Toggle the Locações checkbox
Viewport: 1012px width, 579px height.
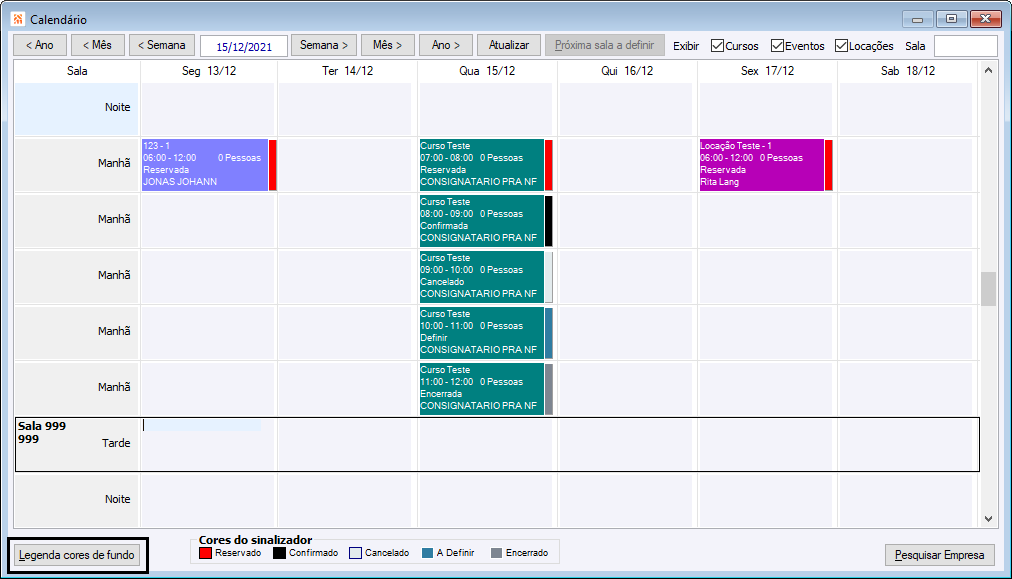pyautogui.click(x=841, y=46)
